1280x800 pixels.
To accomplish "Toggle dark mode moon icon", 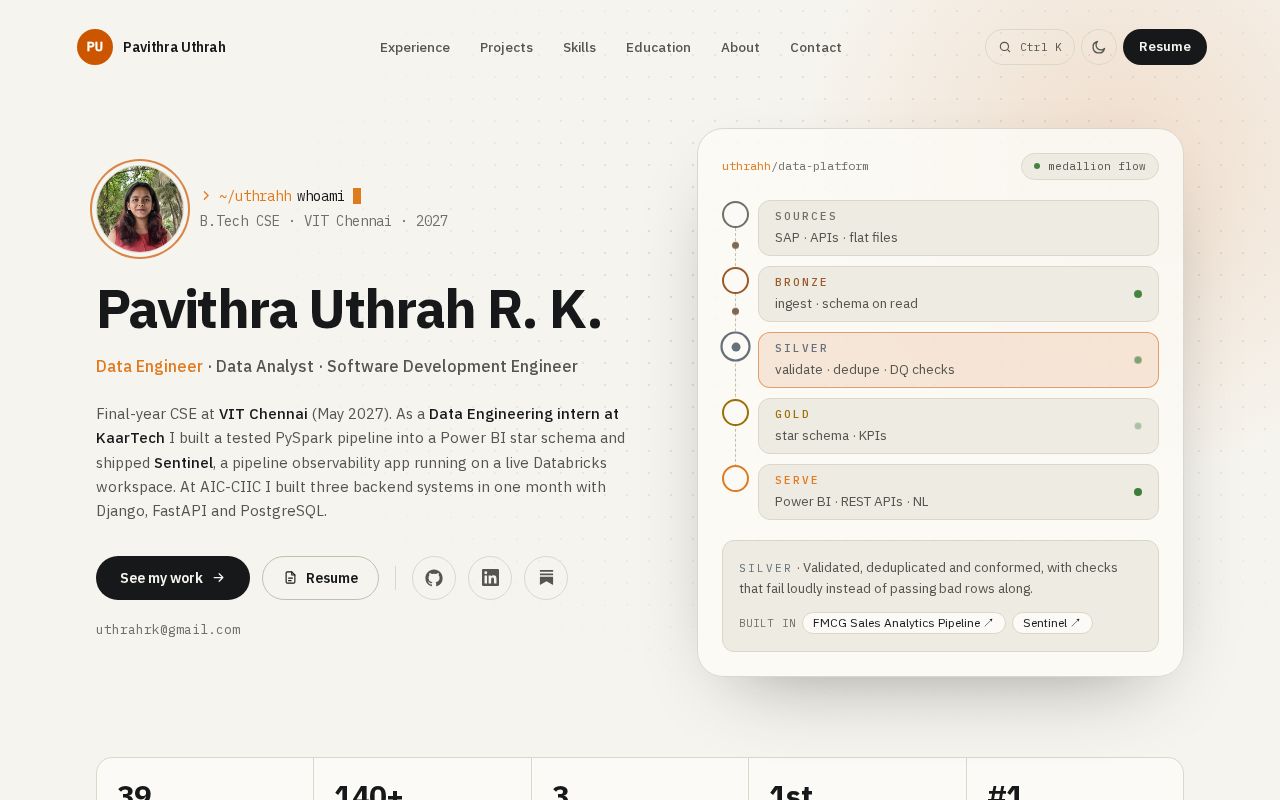I will pyautogui.click(x=1099, y=47).
